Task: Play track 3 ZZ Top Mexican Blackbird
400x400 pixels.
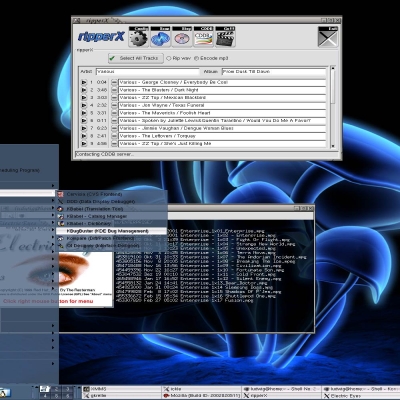Action: tap(84, 98)
